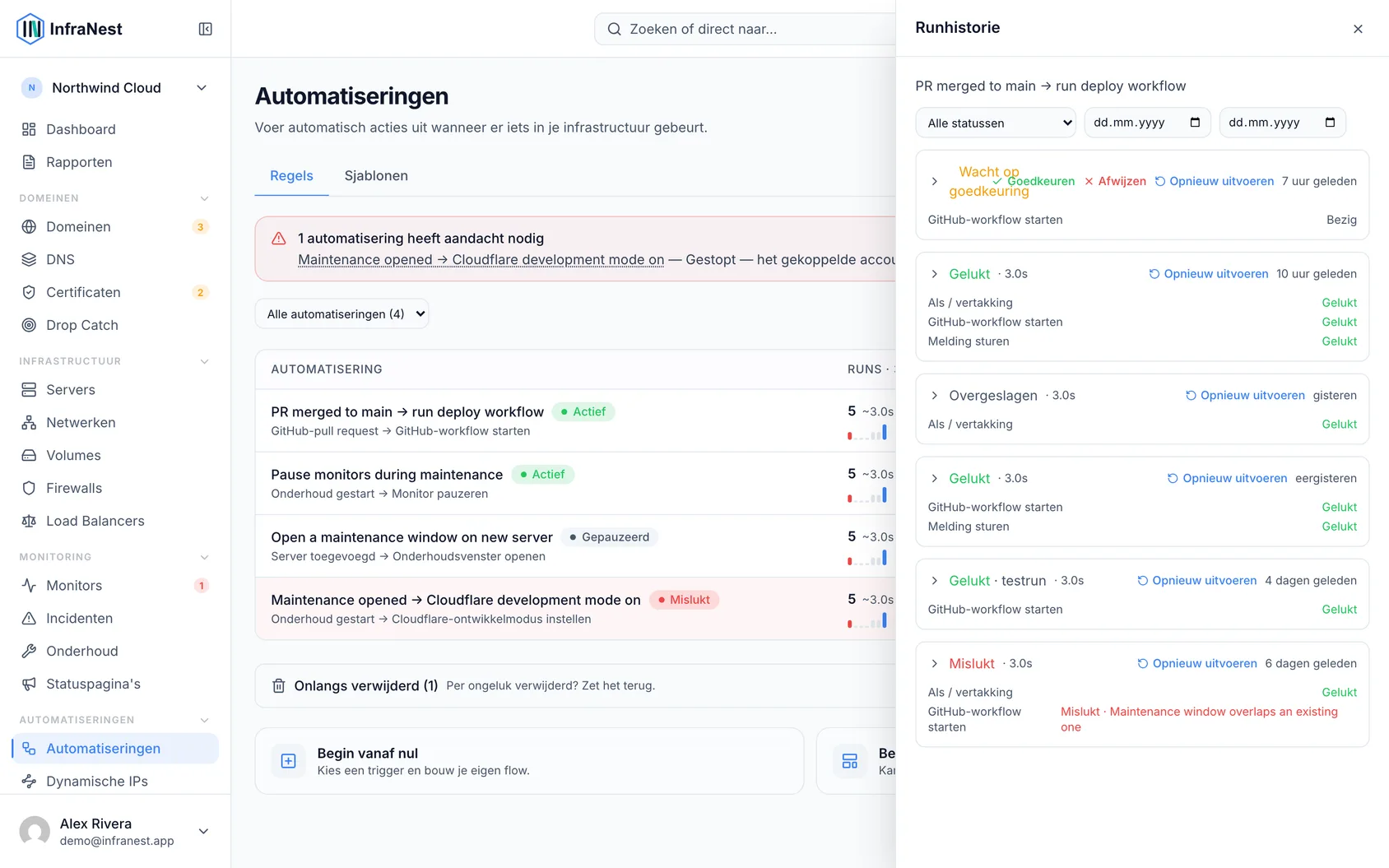Viewport: 1389px width, 868px height.
Task: Open Dynamische IPs
Action: pyautogui.click(x=115, y=781)
